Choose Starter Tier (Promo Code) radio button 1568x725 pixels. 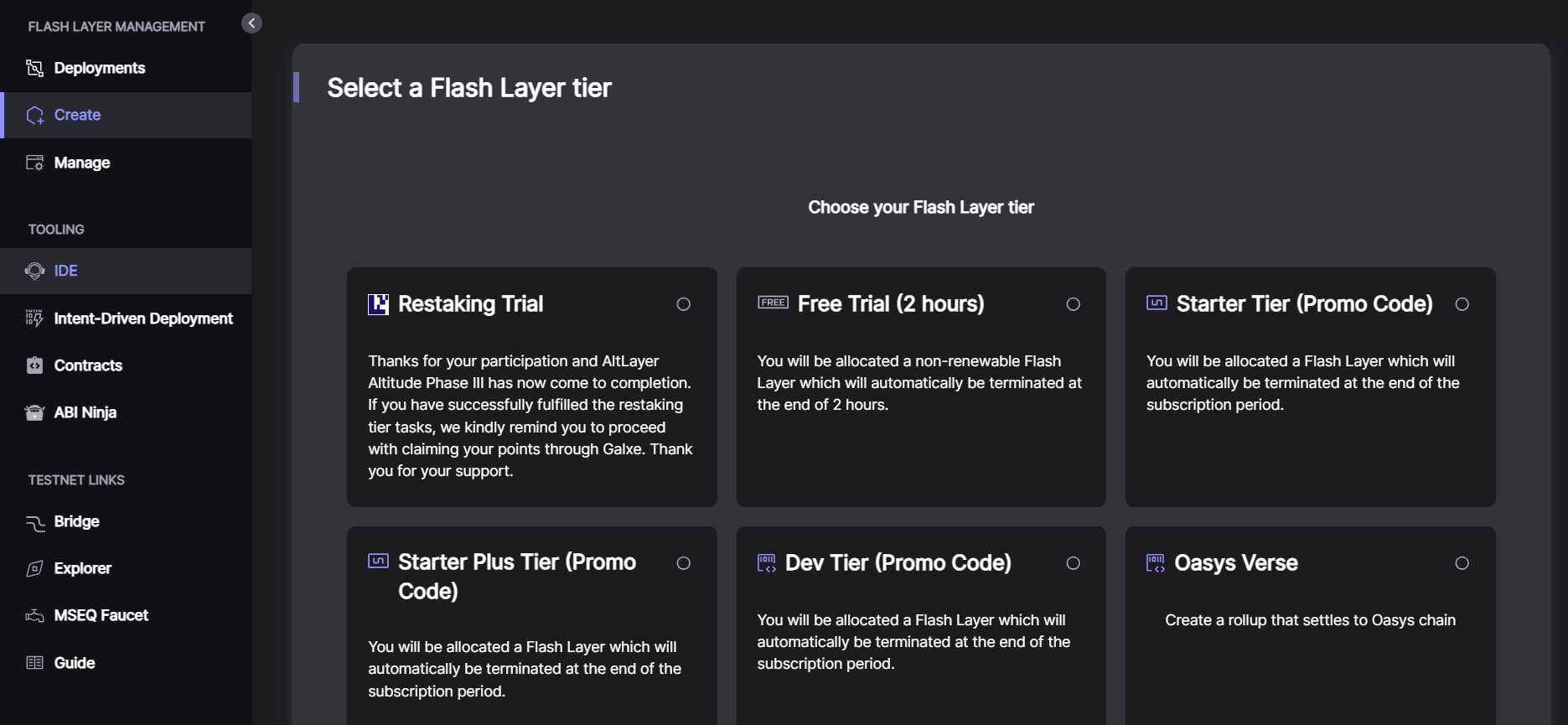1462,304
